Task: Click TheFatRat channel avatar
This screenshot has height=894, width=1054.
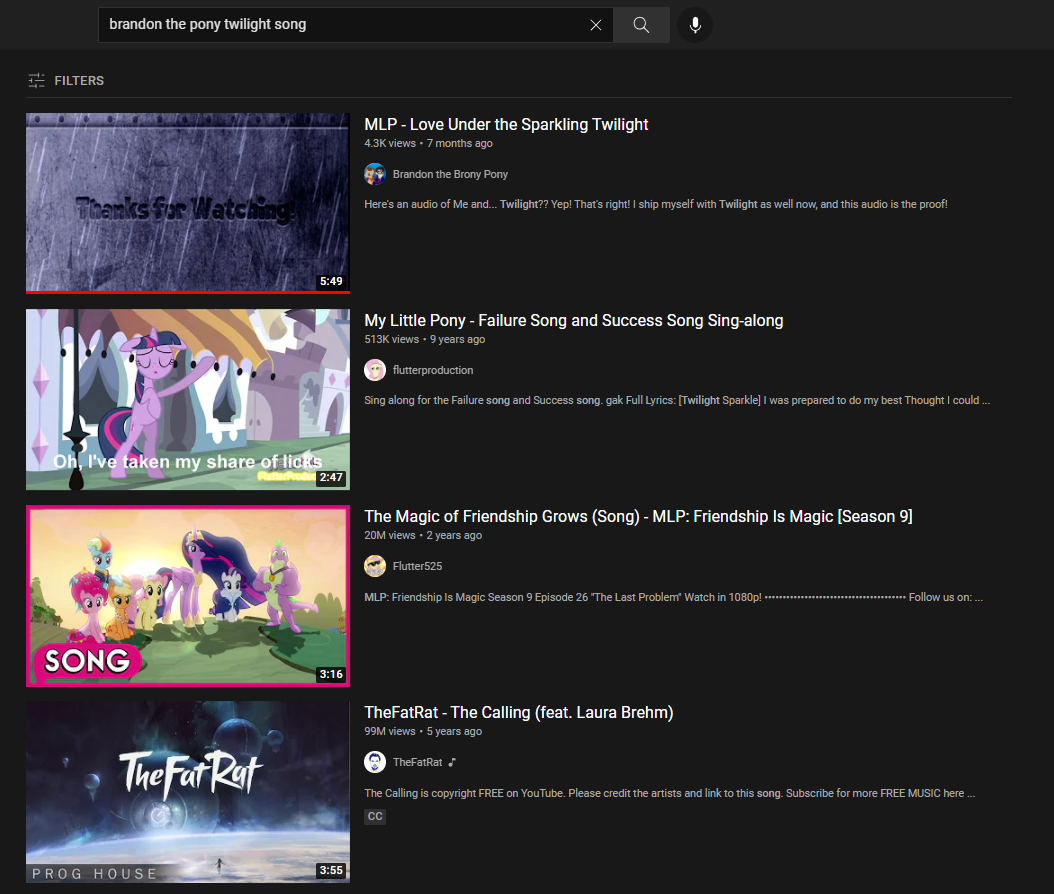Action: [x=375, y=762]
